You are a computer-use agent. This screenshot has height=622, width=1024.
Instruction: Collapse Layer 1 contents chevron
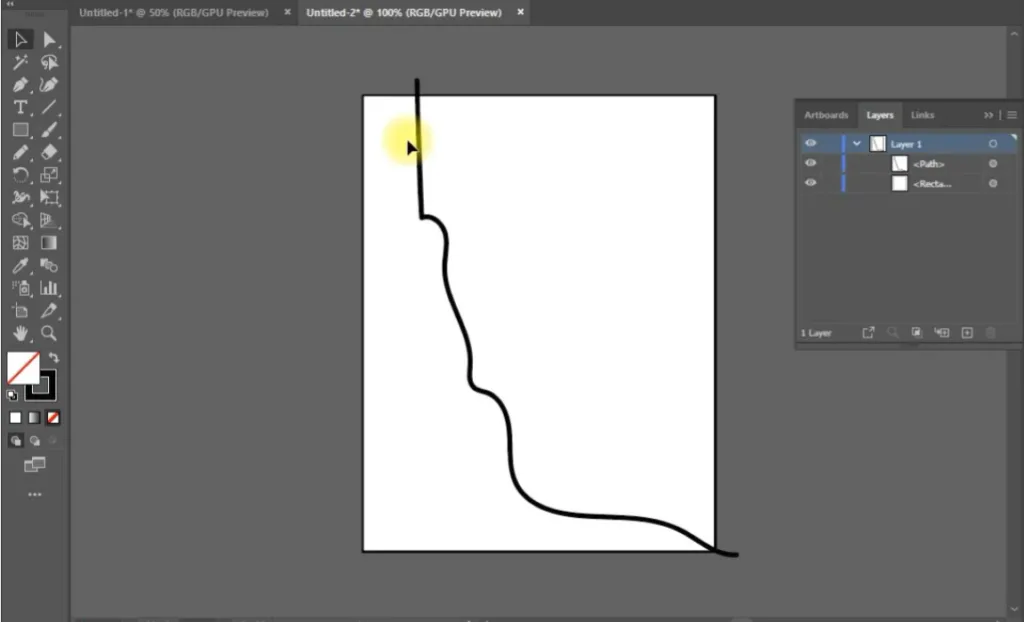tap(857, 144)
